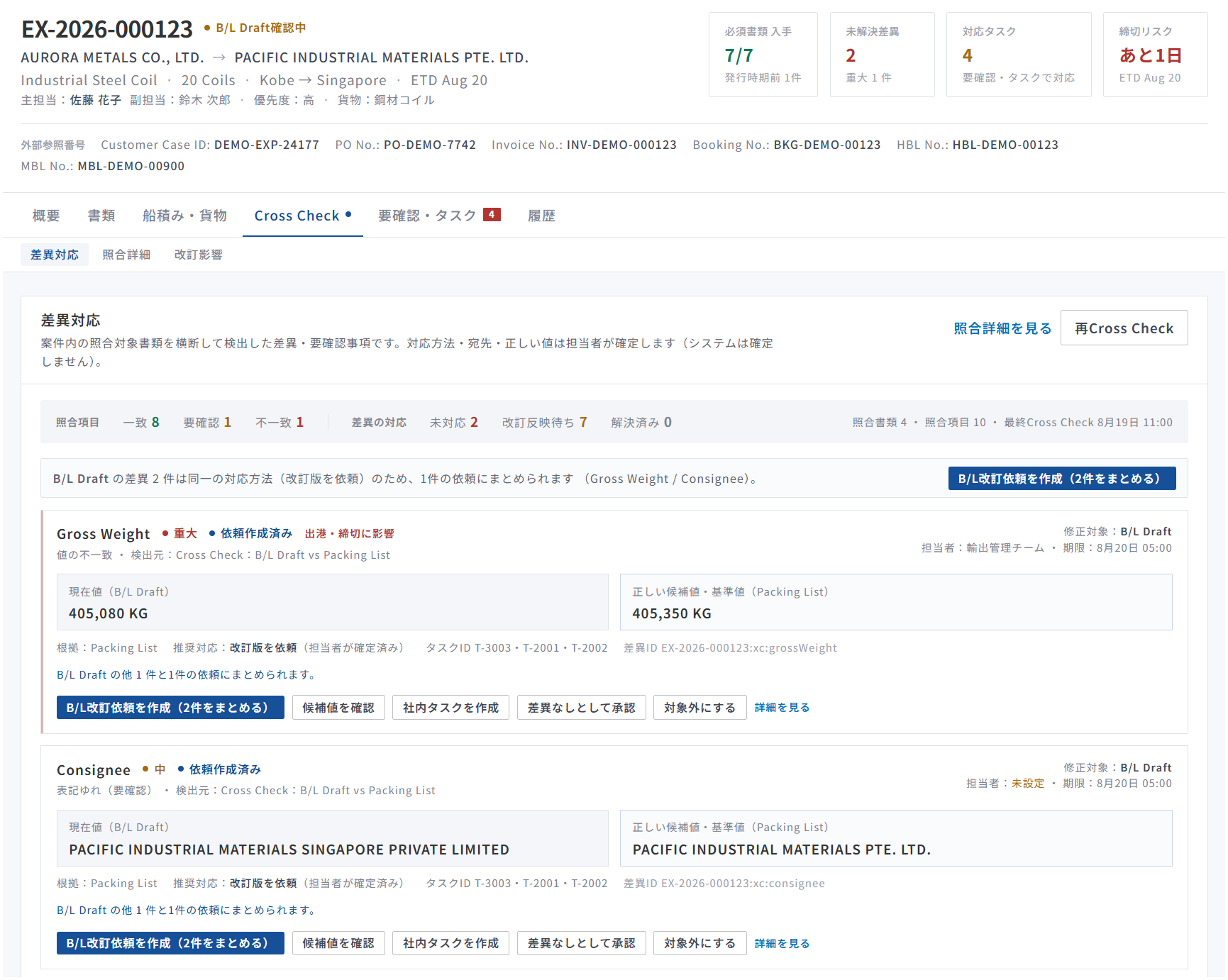Image resolution: width=1228 pixels, height=980 pixels.
Task: Select the Cross Check tab
Action: click(303, 216)
